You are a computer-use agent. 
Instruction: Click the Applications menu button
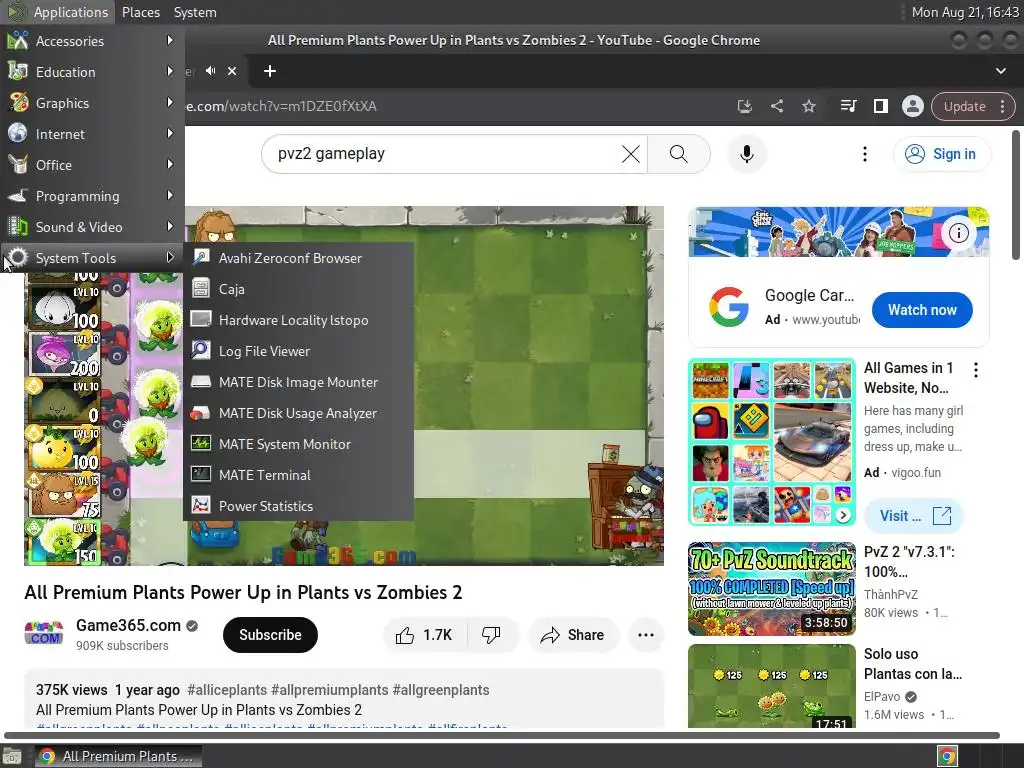tap(57, 12)
